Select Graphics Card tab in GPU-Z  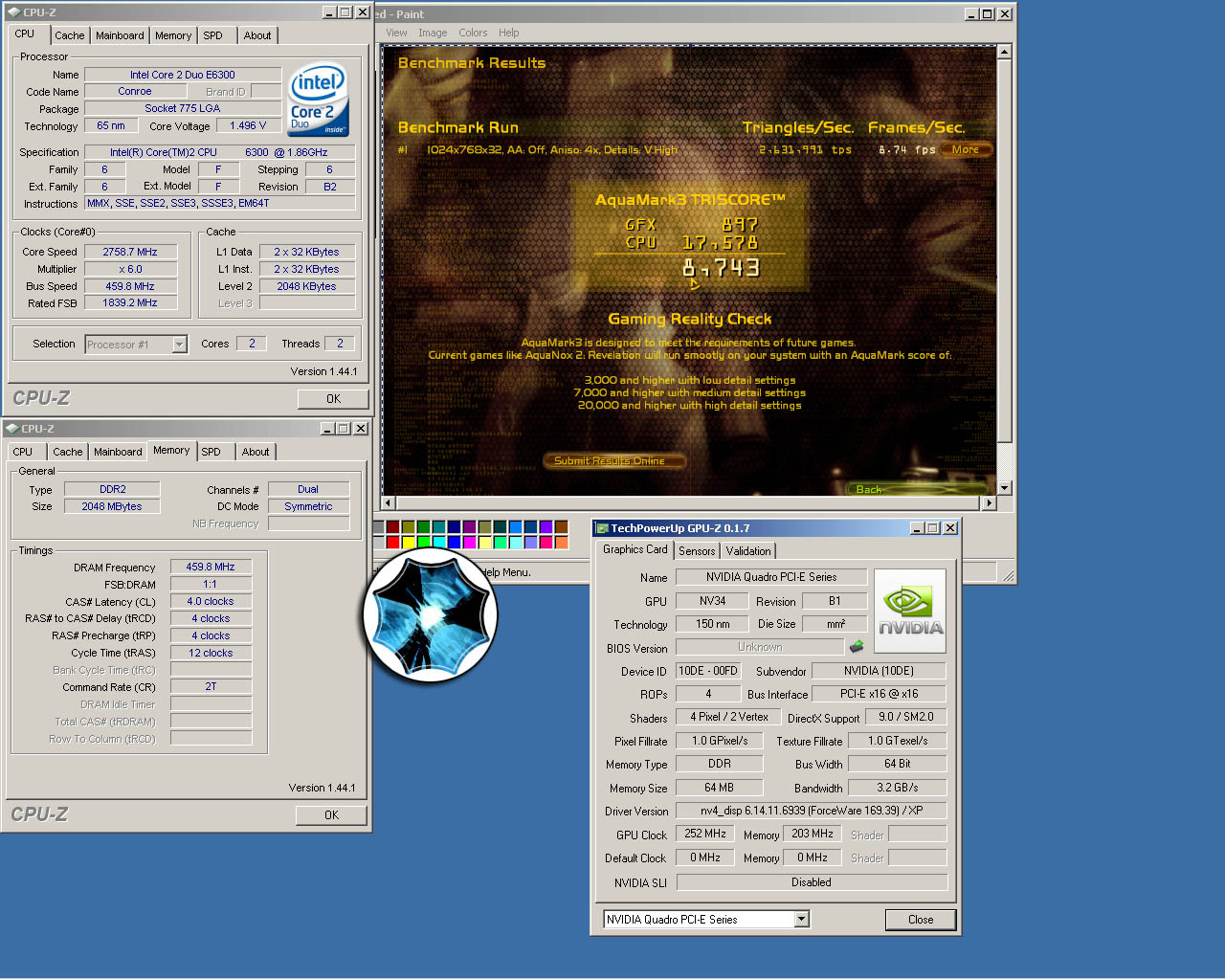click(635, 549)
